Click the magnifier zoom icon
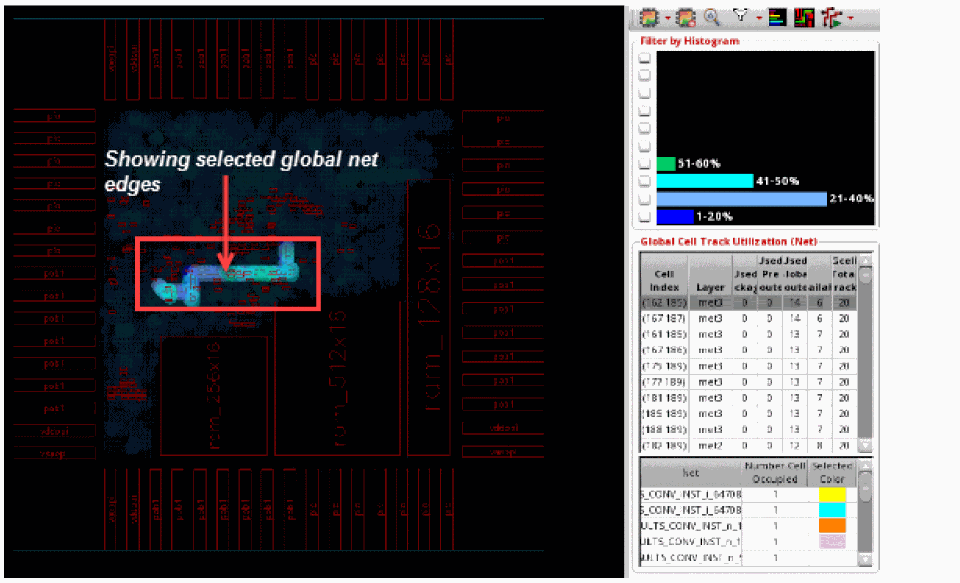This screenshot has width=960, height=583. point(712,17)
